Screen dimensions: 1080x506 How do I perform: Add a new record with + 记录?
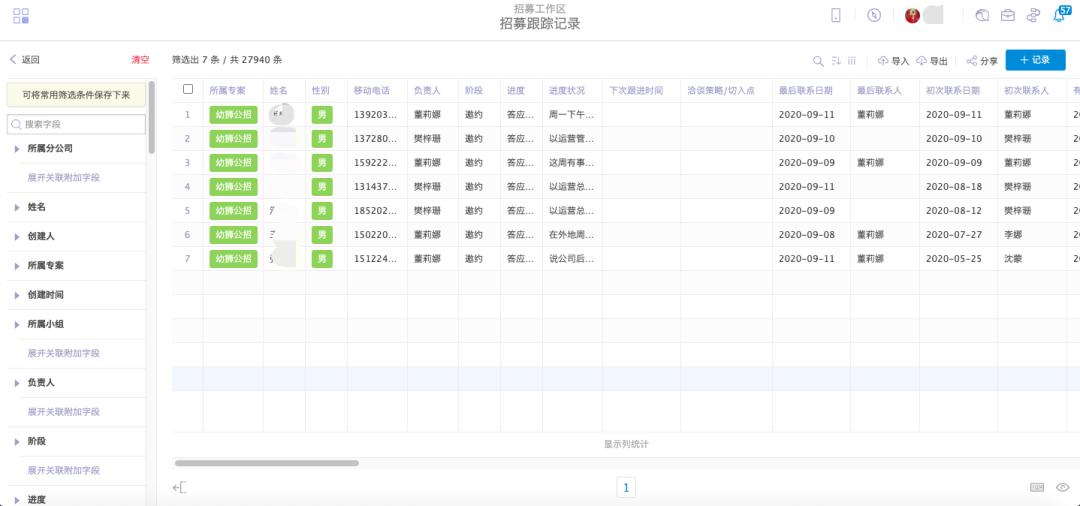[1035, 60]
